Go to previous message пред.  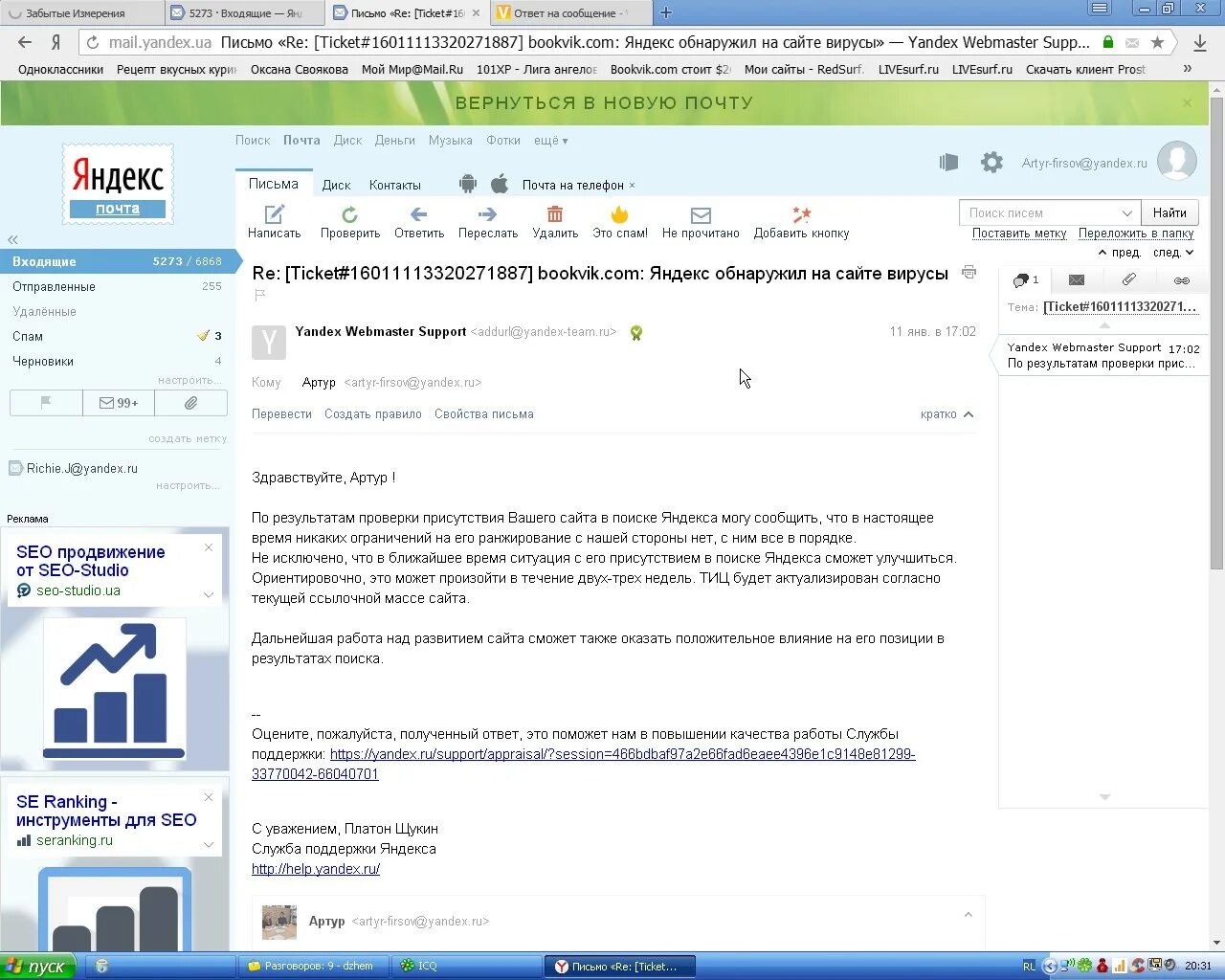point(1119,253)
